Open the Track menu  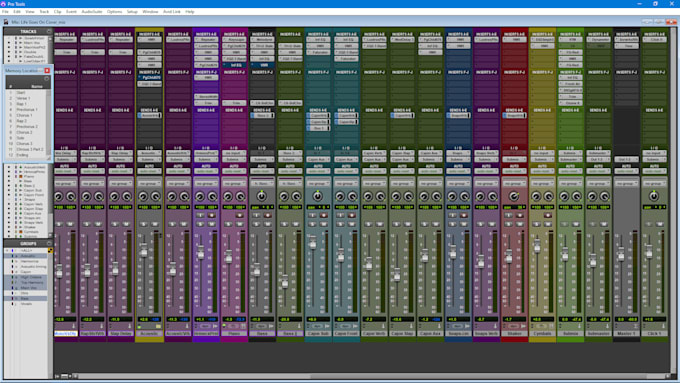(44, 12)
